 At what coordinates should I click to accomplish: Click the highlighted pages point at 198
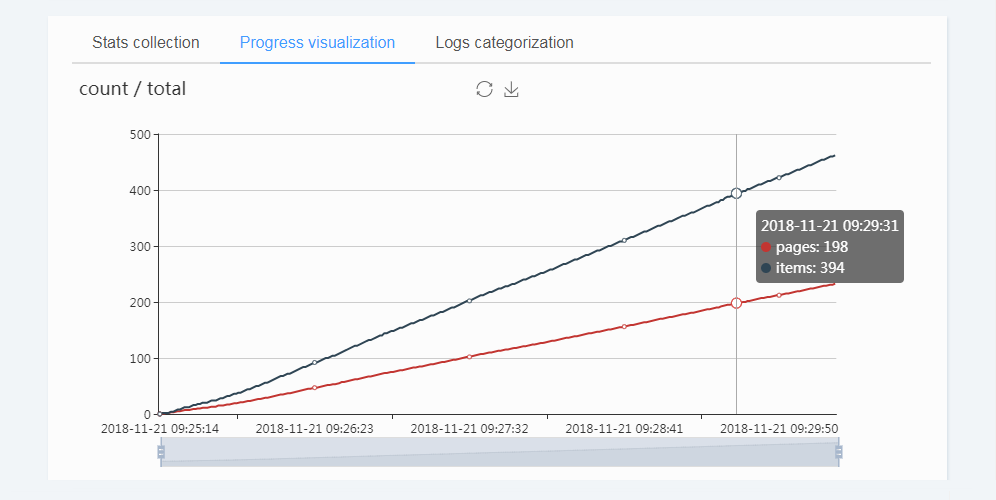736,303
